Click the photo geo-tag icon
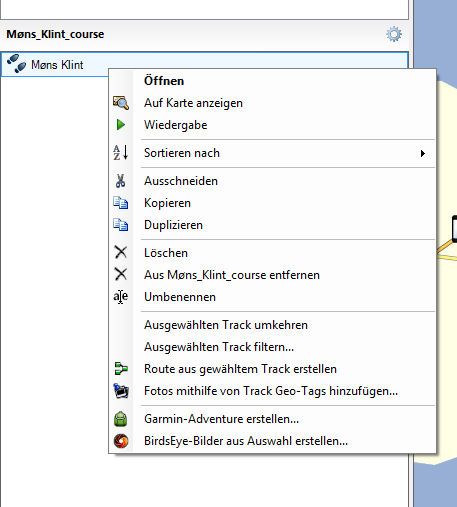Image resolution: width=457 pixels, height=507 pixels. 121,391
